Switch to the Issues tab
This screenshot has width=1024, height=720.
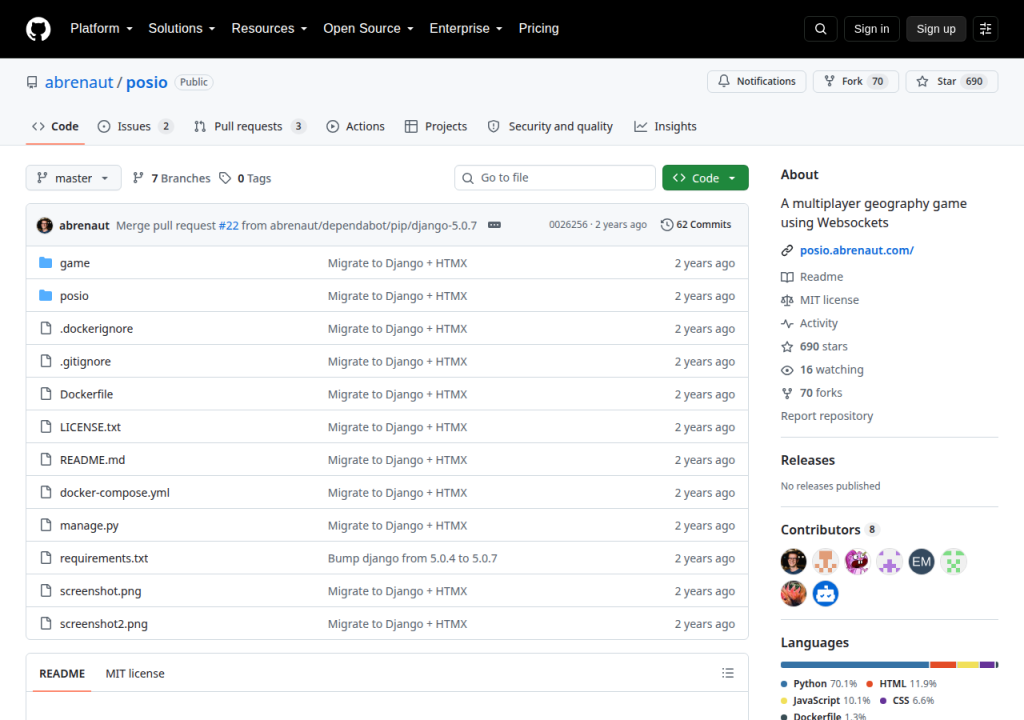pos(135,126)
